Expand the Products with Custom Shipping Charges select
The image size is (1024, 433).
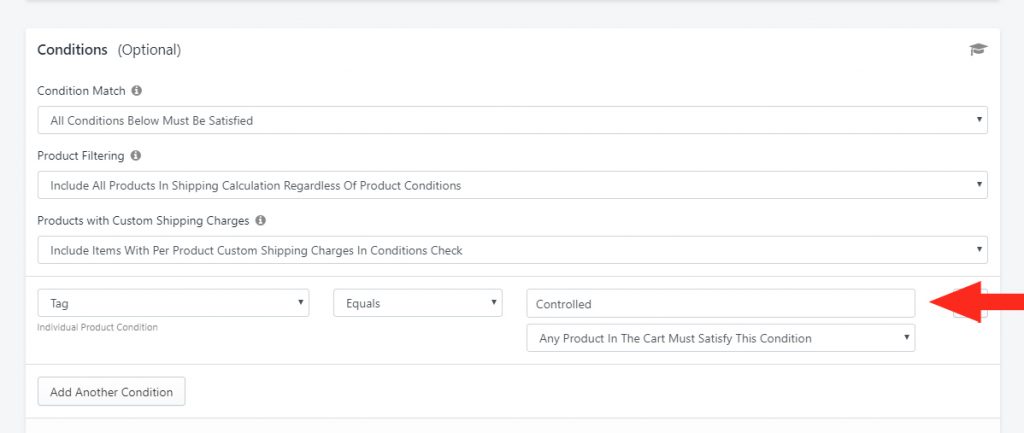[x=513, y=250]
